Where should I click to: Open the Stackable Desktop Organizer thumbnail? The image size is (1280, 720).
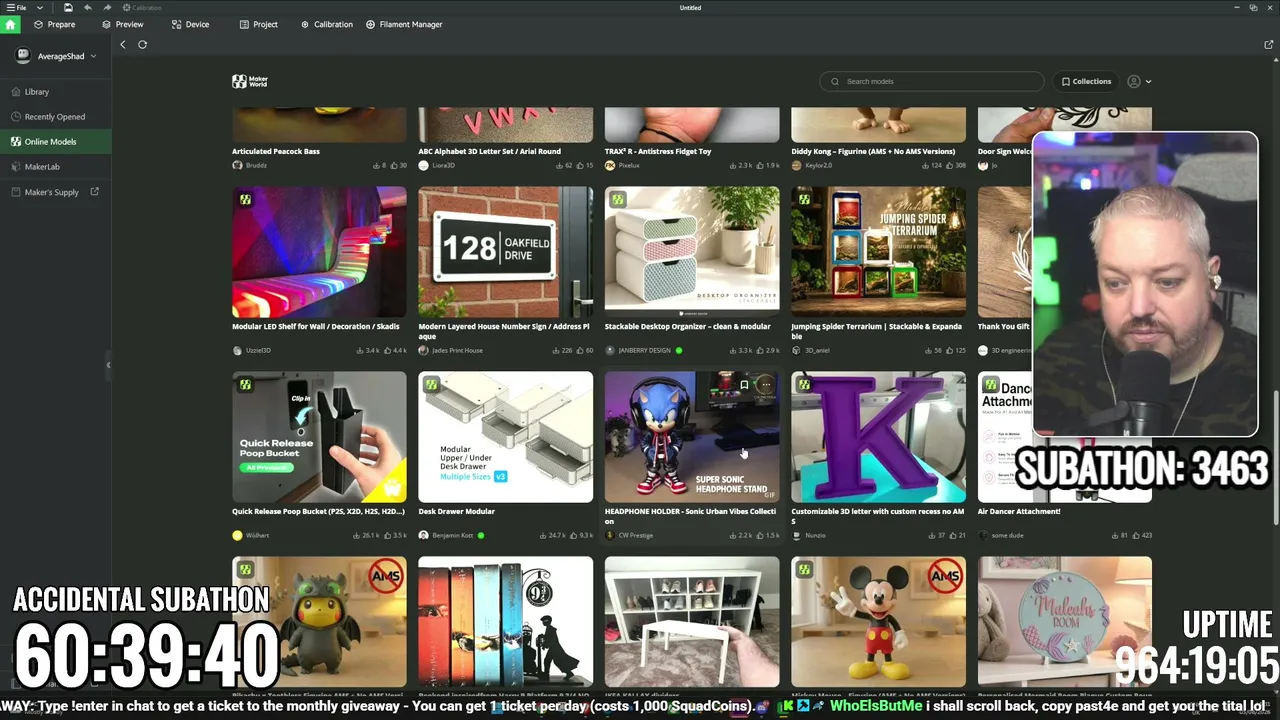pyautogui.click(x=692, y=252)
